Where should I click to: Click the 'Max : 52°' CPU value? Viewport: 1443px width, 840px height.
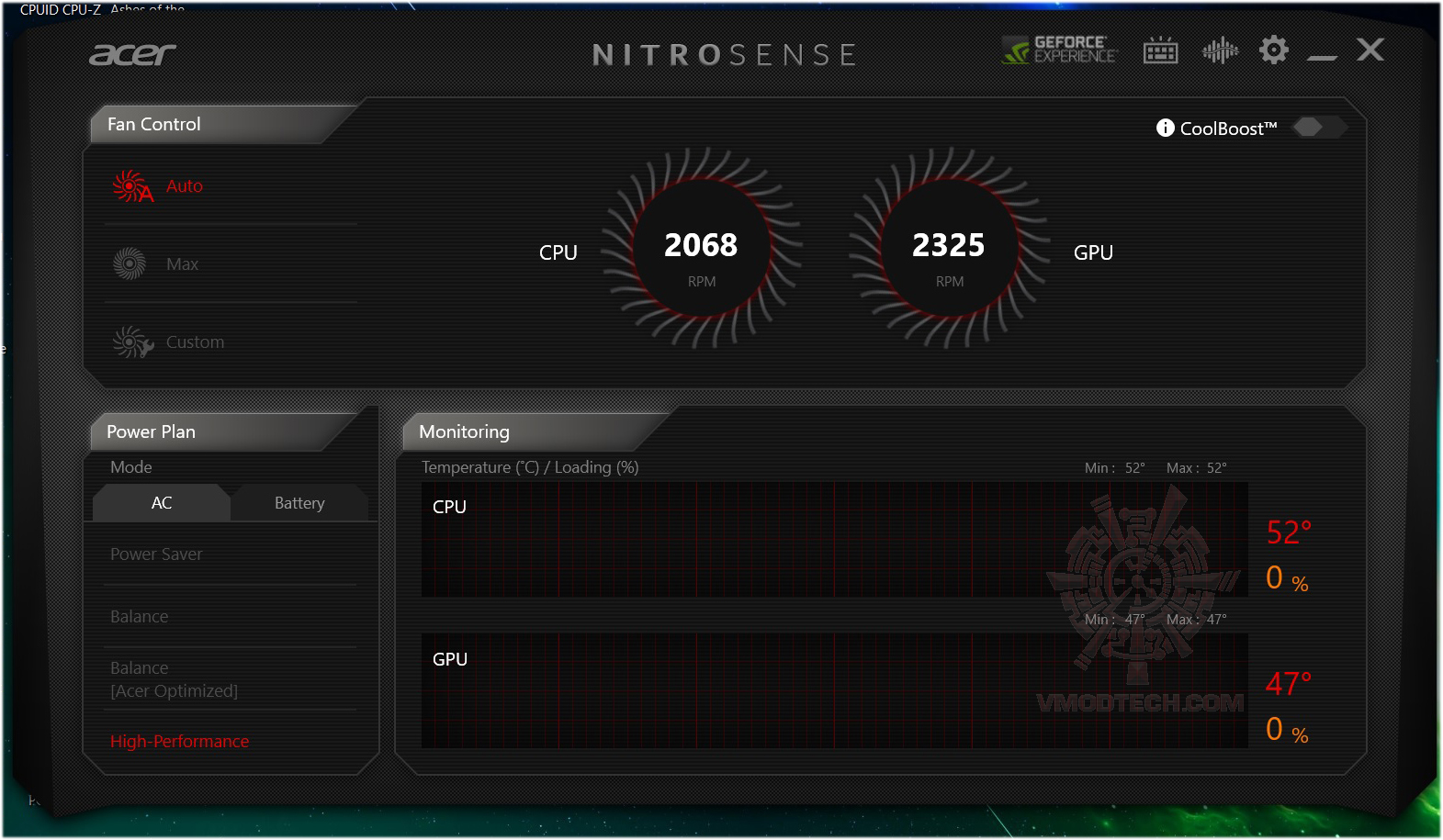tap(1197, 468)
